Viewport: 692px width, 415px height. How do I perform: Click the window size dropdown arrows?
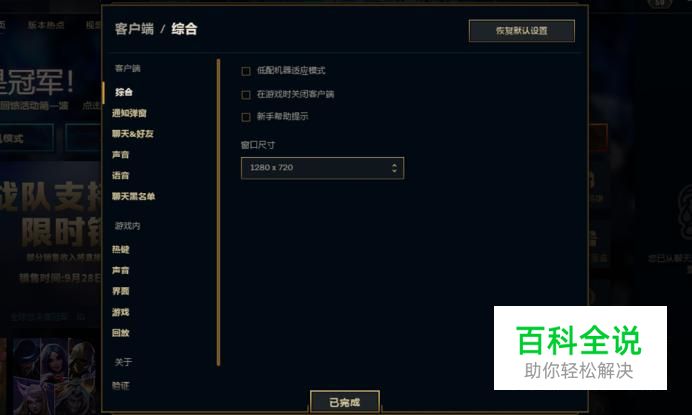tap(394, 168)
